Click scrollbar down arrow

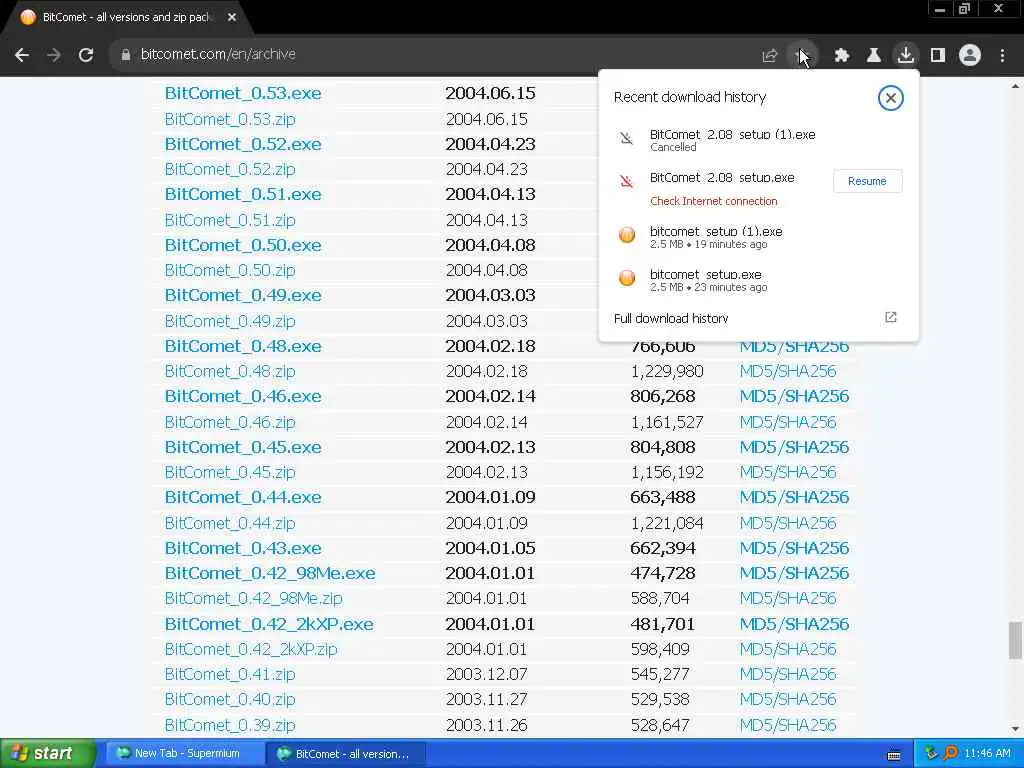1015,729
